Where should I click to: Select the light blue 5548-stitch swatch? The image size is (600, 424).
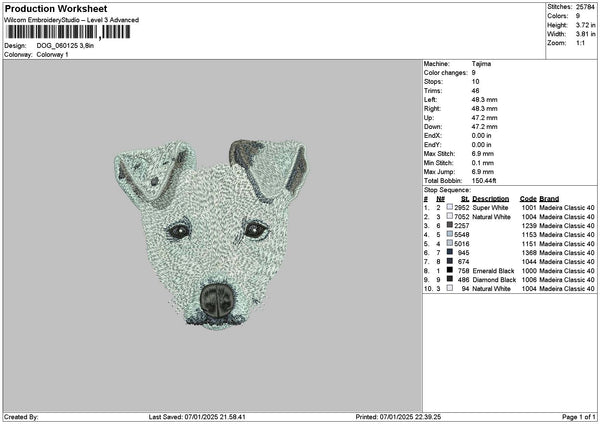coord(450,234)
